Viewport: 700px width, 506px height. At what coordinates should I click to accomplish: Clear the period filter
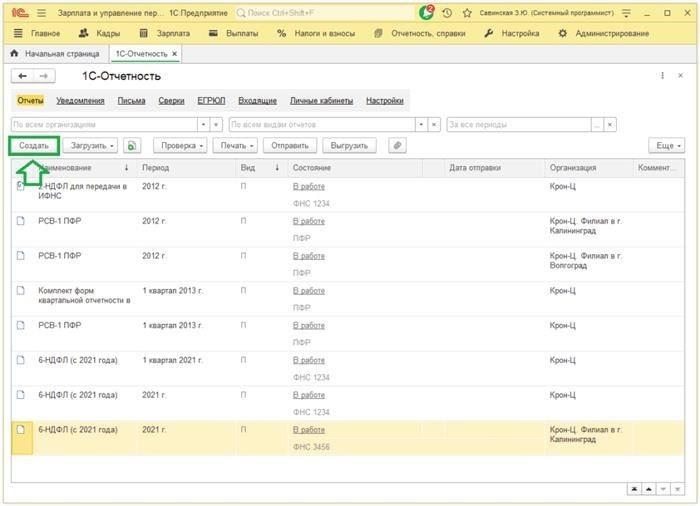[610, 125]
